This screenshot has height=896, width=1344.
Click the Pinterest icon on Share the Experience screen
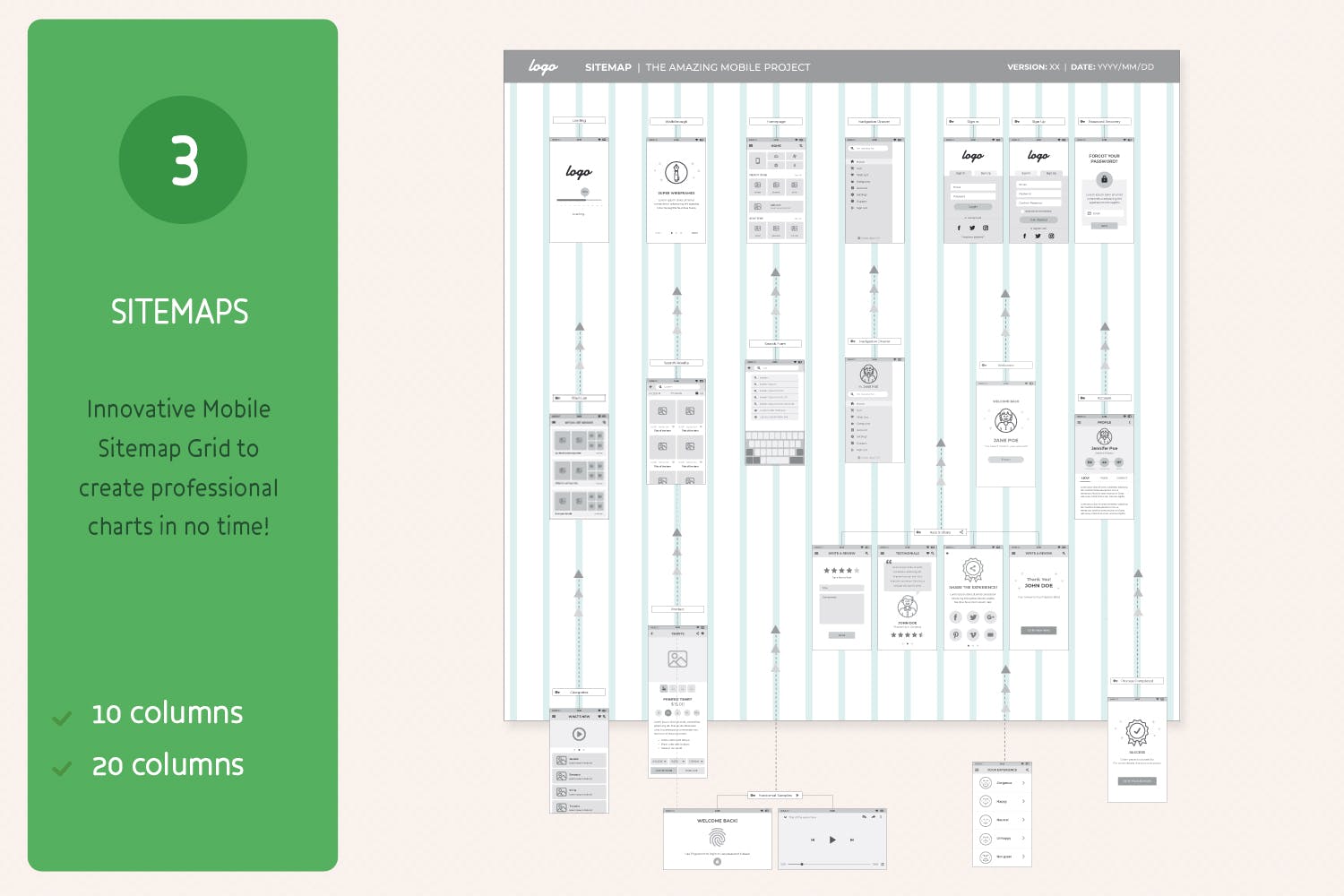956,634
